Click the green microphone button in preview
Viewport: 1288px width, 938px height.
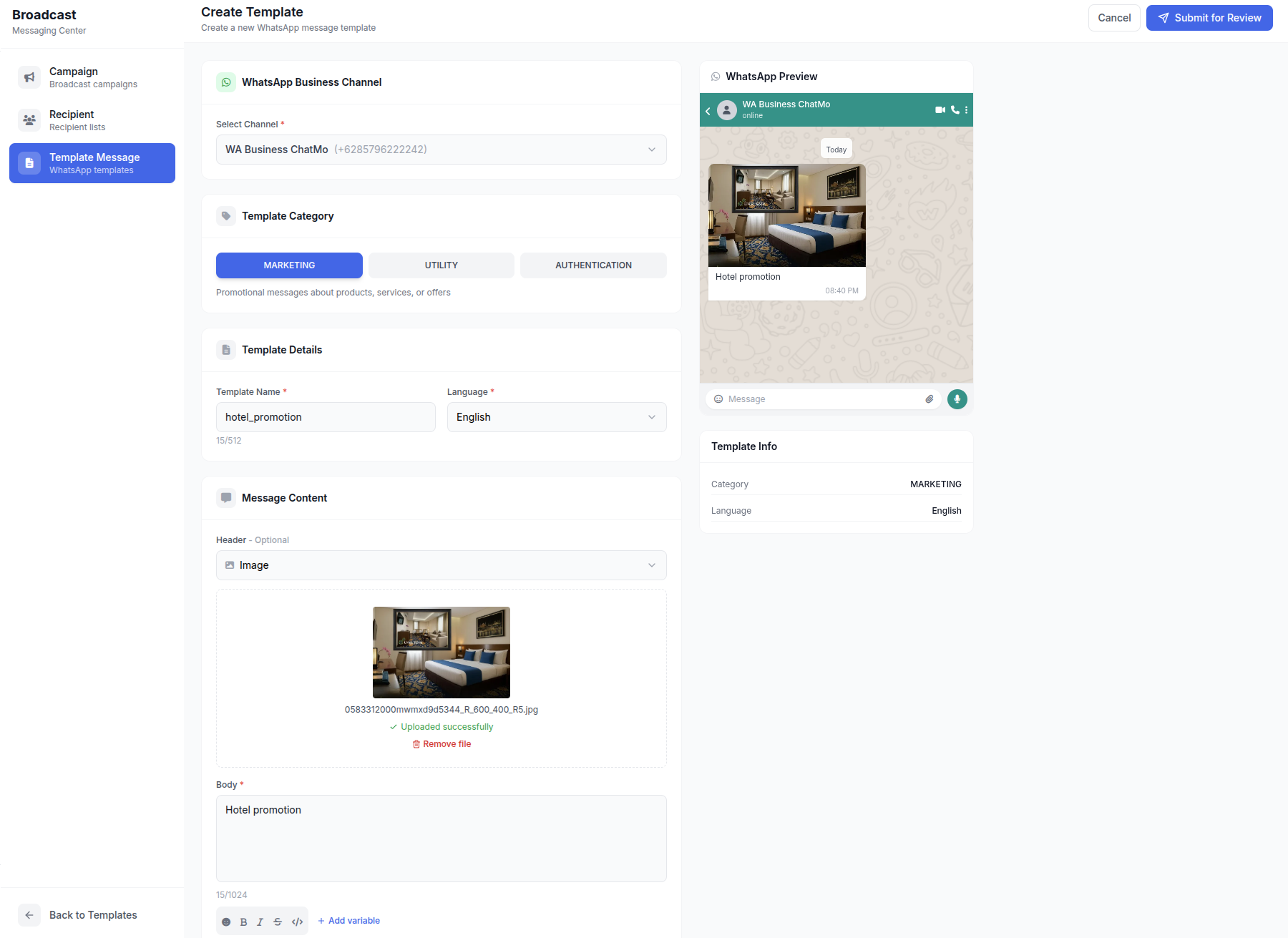point(957,399)
